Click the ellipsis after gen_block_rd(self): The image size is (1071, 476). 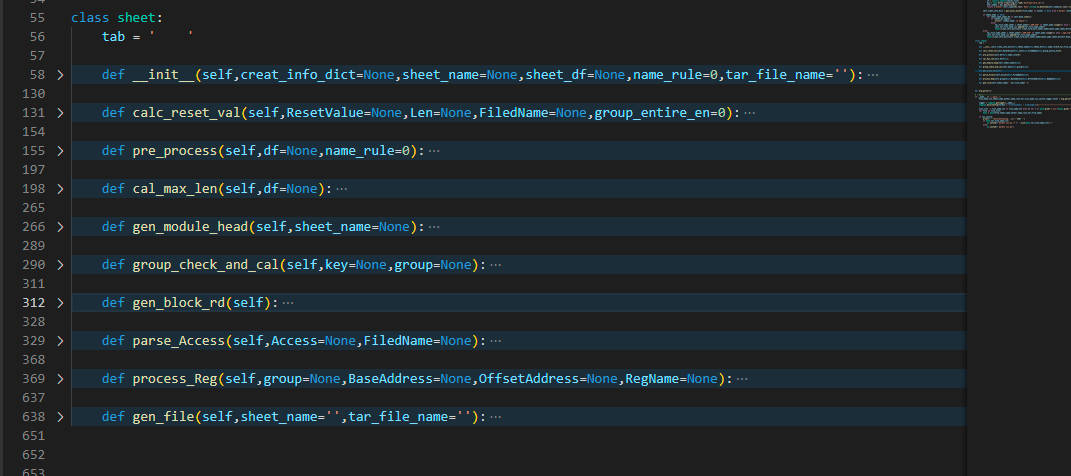tap(288, 303)
